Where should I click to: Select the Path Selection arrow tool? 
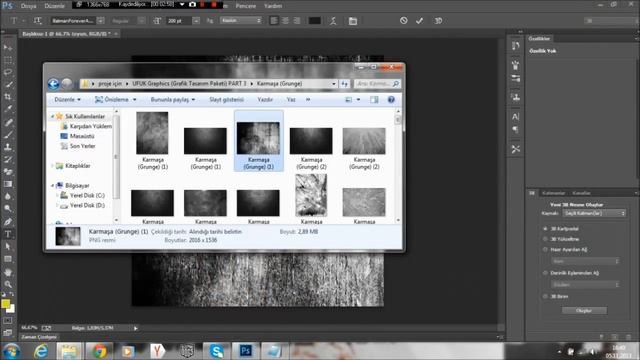tap(8, 247)
